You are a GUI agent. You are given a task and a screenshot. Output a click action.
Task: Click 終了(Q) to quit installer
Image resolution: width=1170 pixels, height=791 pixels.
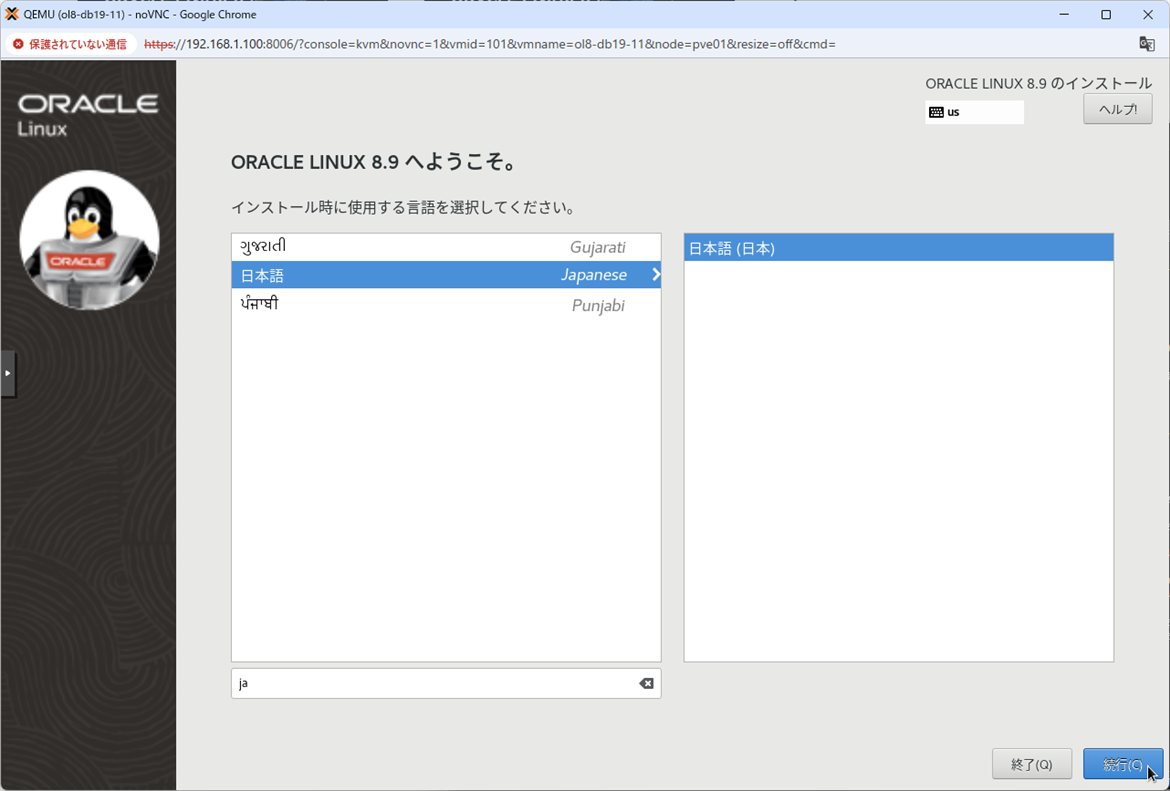(1032, 764)
